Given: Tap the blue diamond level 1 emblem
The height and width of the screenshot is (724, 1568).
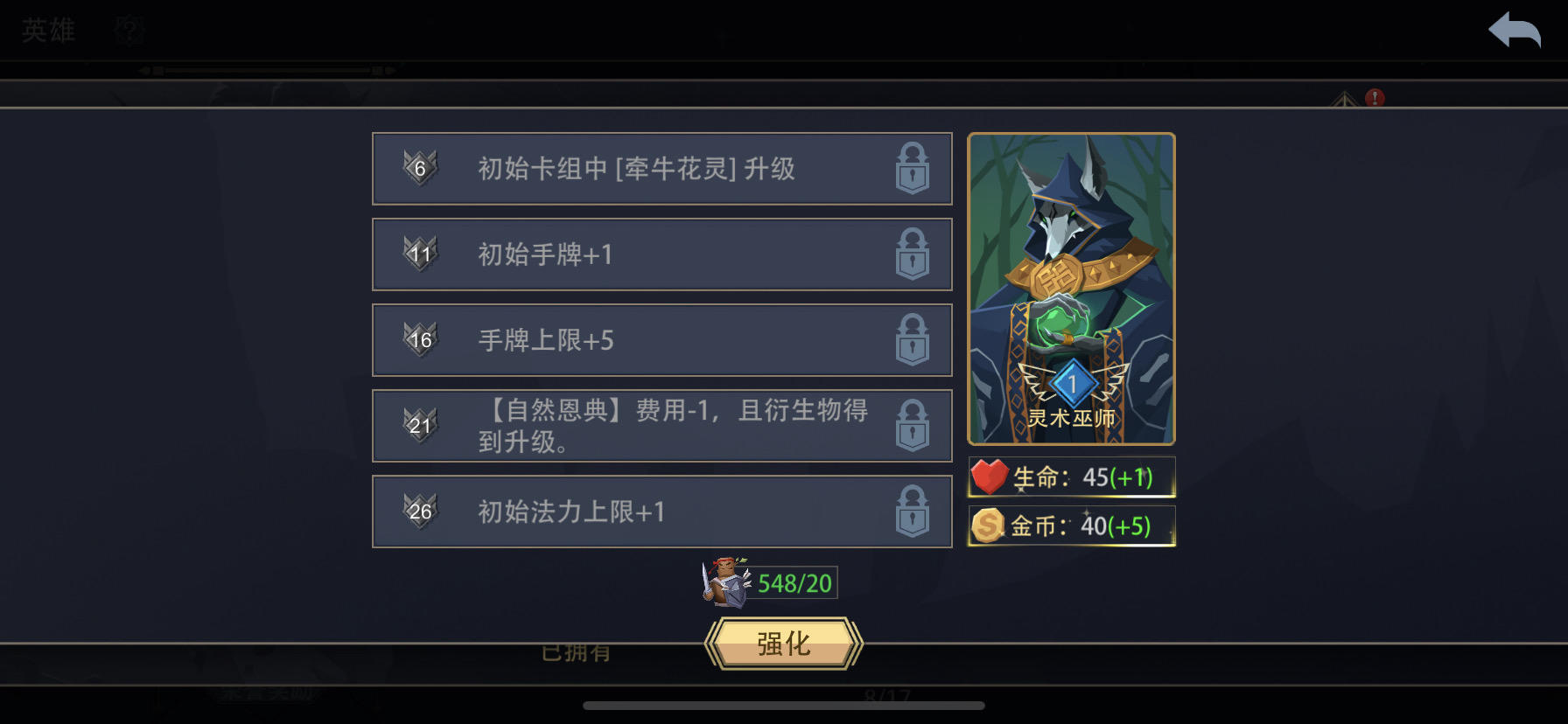Looking at the screenshot, I should pyautogui.click(x=1073, y=384).
